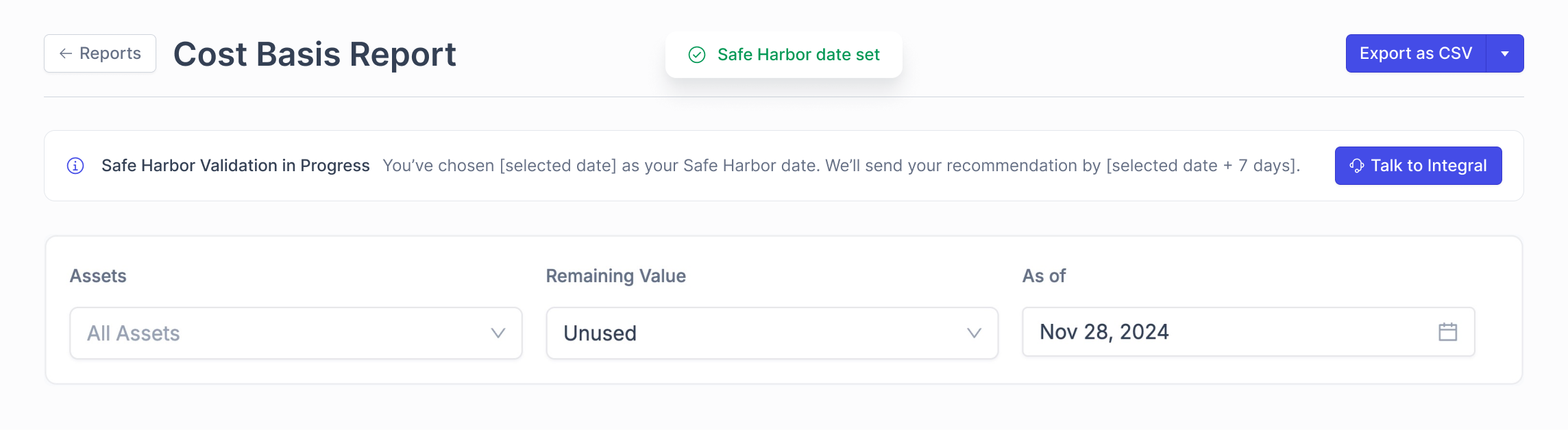Expand the Remaining Value Unused dropdown
Screen dimensions: 1568x430
tap(771, 333)
